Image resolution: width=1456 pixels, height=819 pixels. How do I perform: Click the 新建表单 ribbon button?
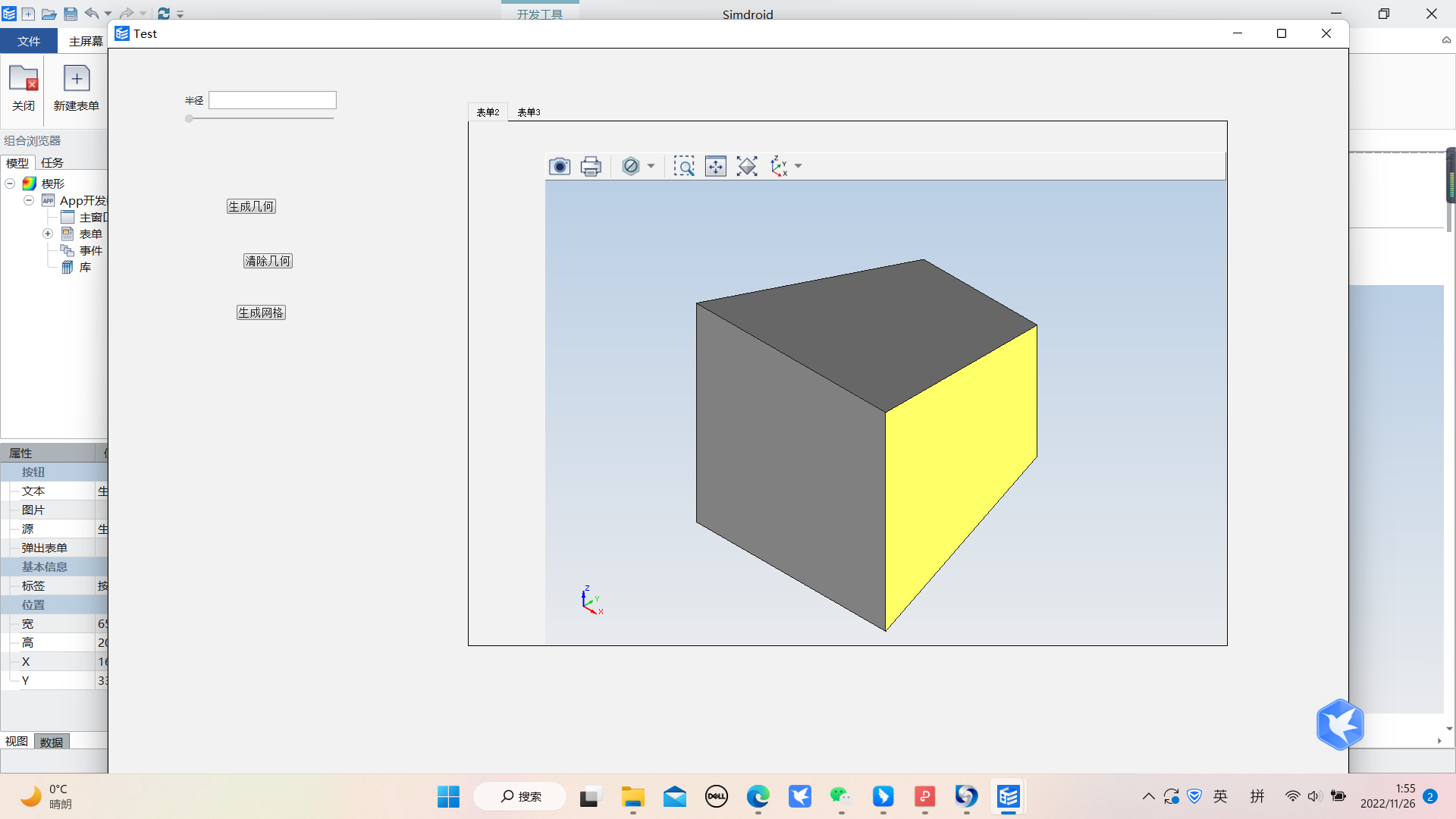click(76, 88)
